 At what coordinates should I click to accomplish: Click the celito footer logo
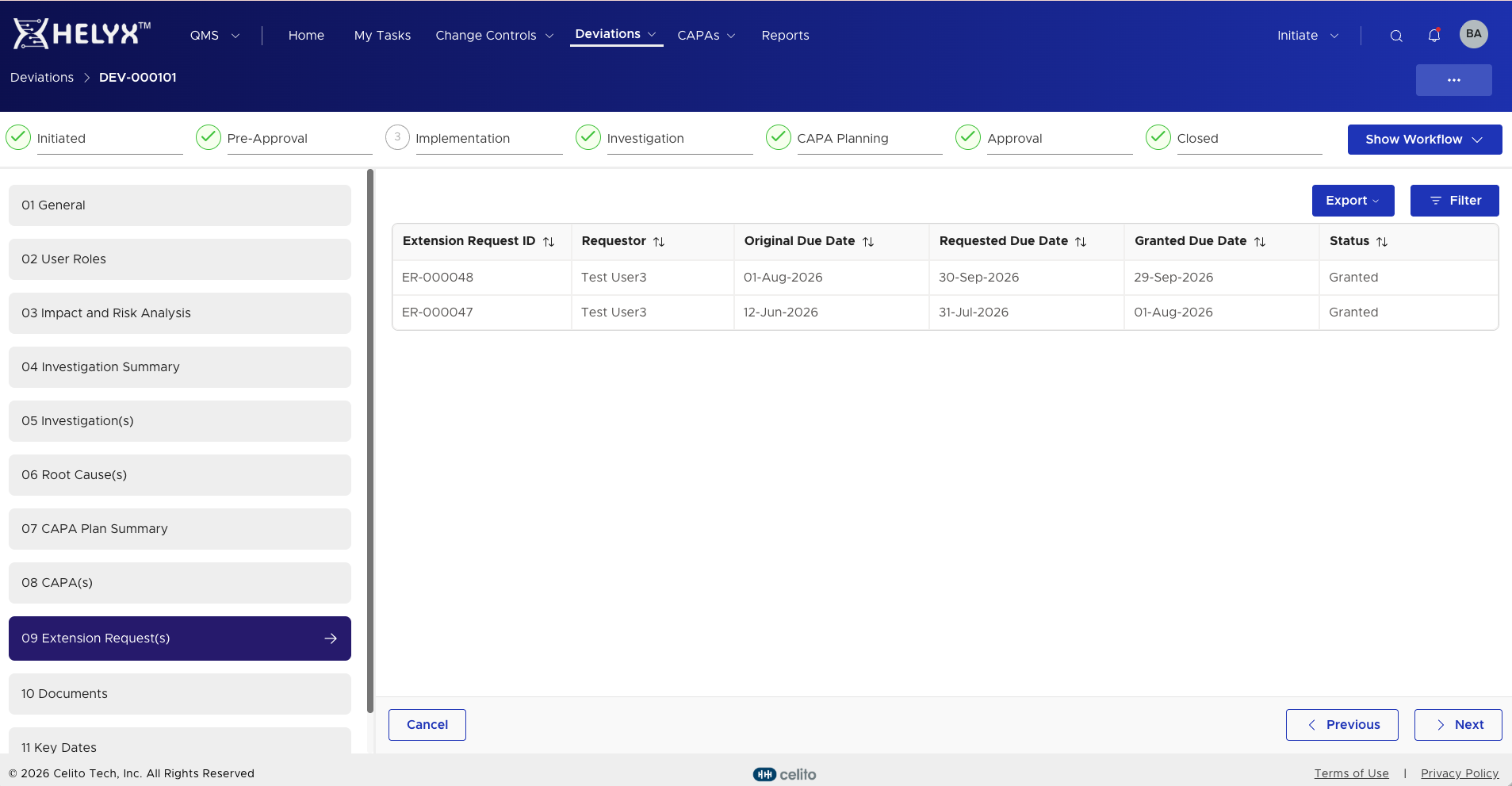(x=784, y=774)
